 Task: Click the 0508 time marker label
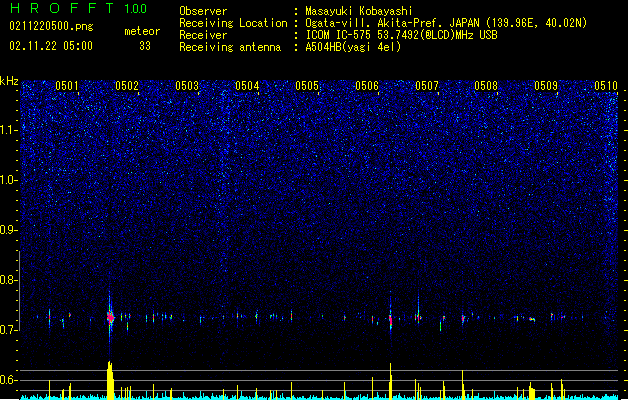[x=486, y=86]
